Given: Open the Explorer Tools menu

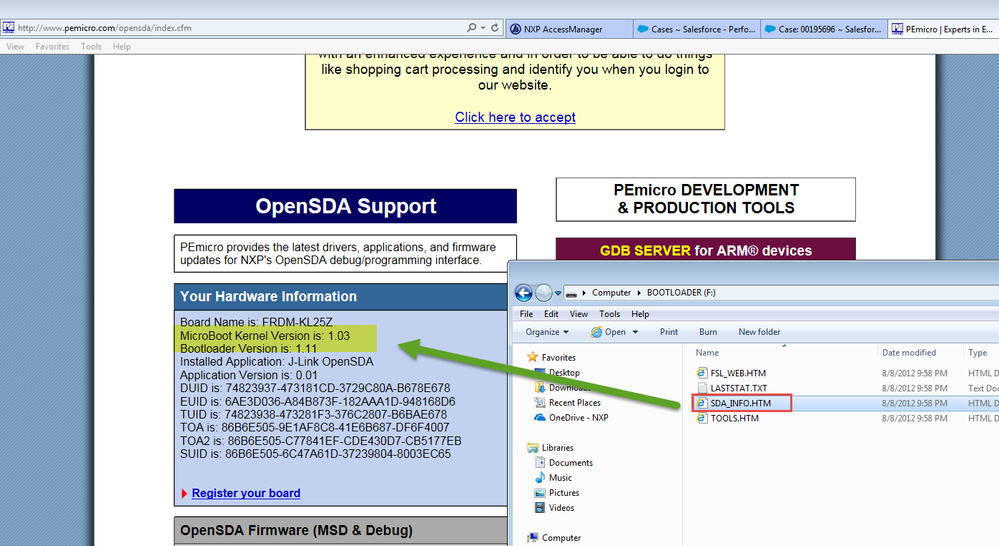Looking at the screenshot, I should pyautogui.click(x=609, y=314).
